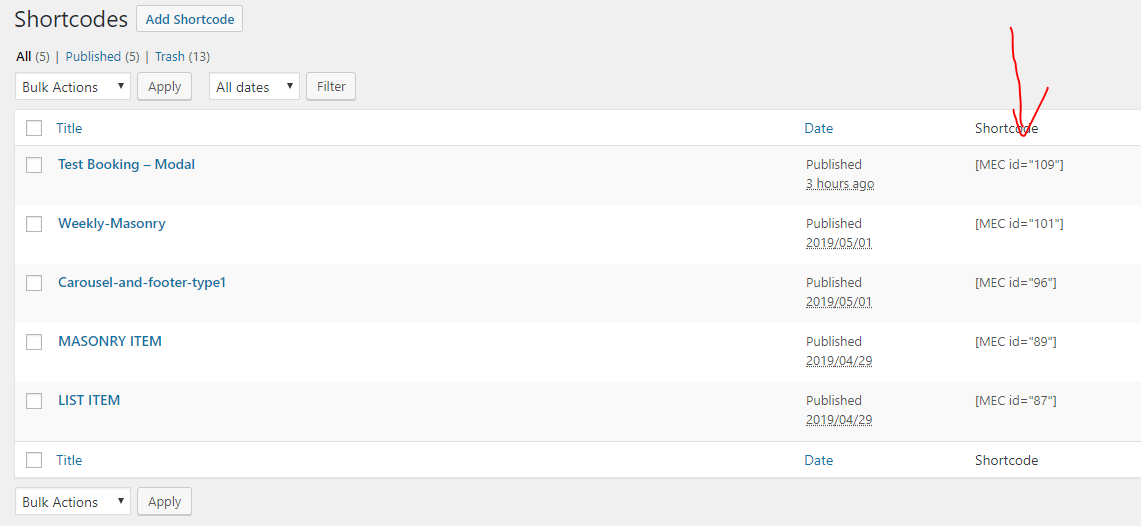1141x526 pixels.
Task: Click the top Apply button
Action: pyautogui.click(x=164, y=87)
